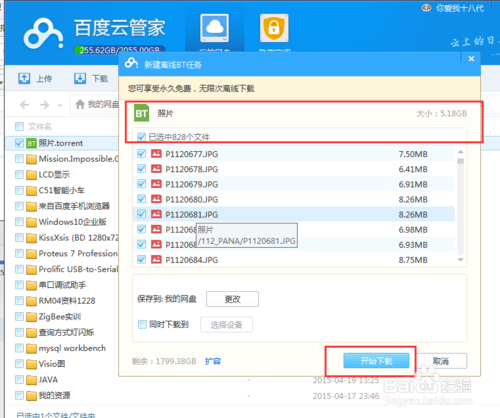Click the 我的网盘 breadcrumb path
The height and width of the screenshot is (418, 500).
(x=103, y=104)
